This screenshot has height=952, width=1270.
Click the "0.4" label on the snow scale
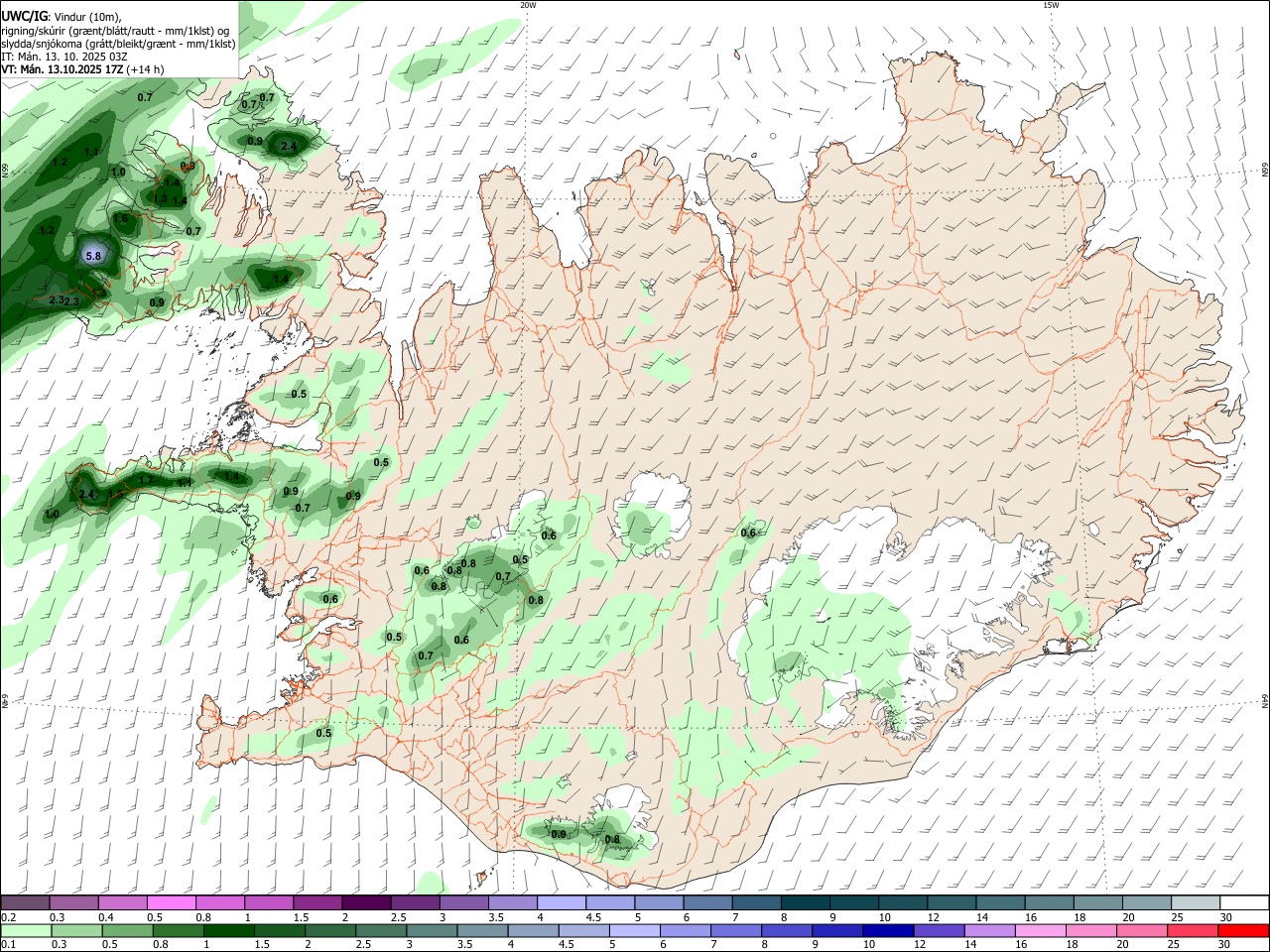(106, 917)
